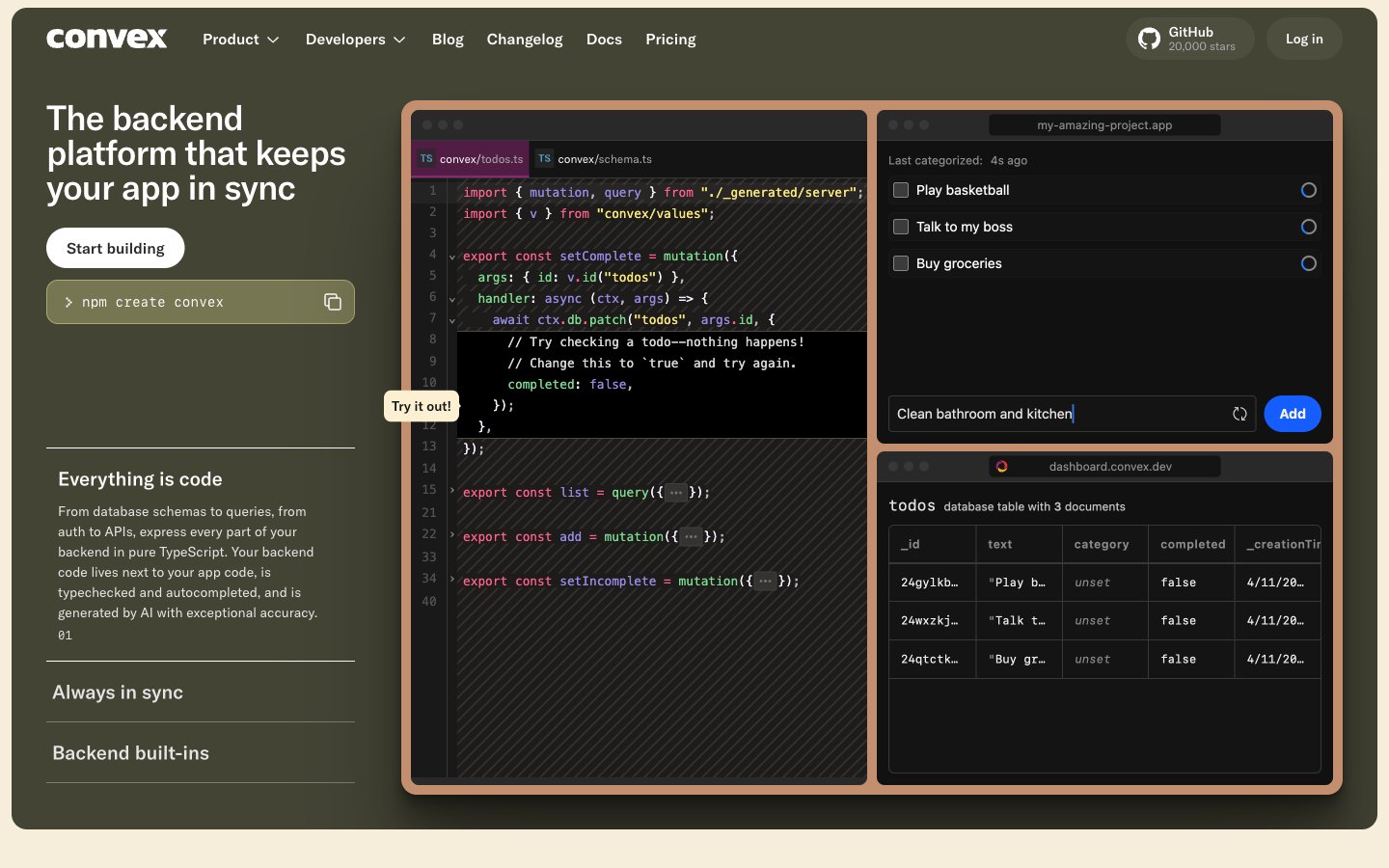The width and height of the screenshot is (1389, 868).
Task: Click the dashboard.convex.dev favicon icon
Action: click(1002, 467)
